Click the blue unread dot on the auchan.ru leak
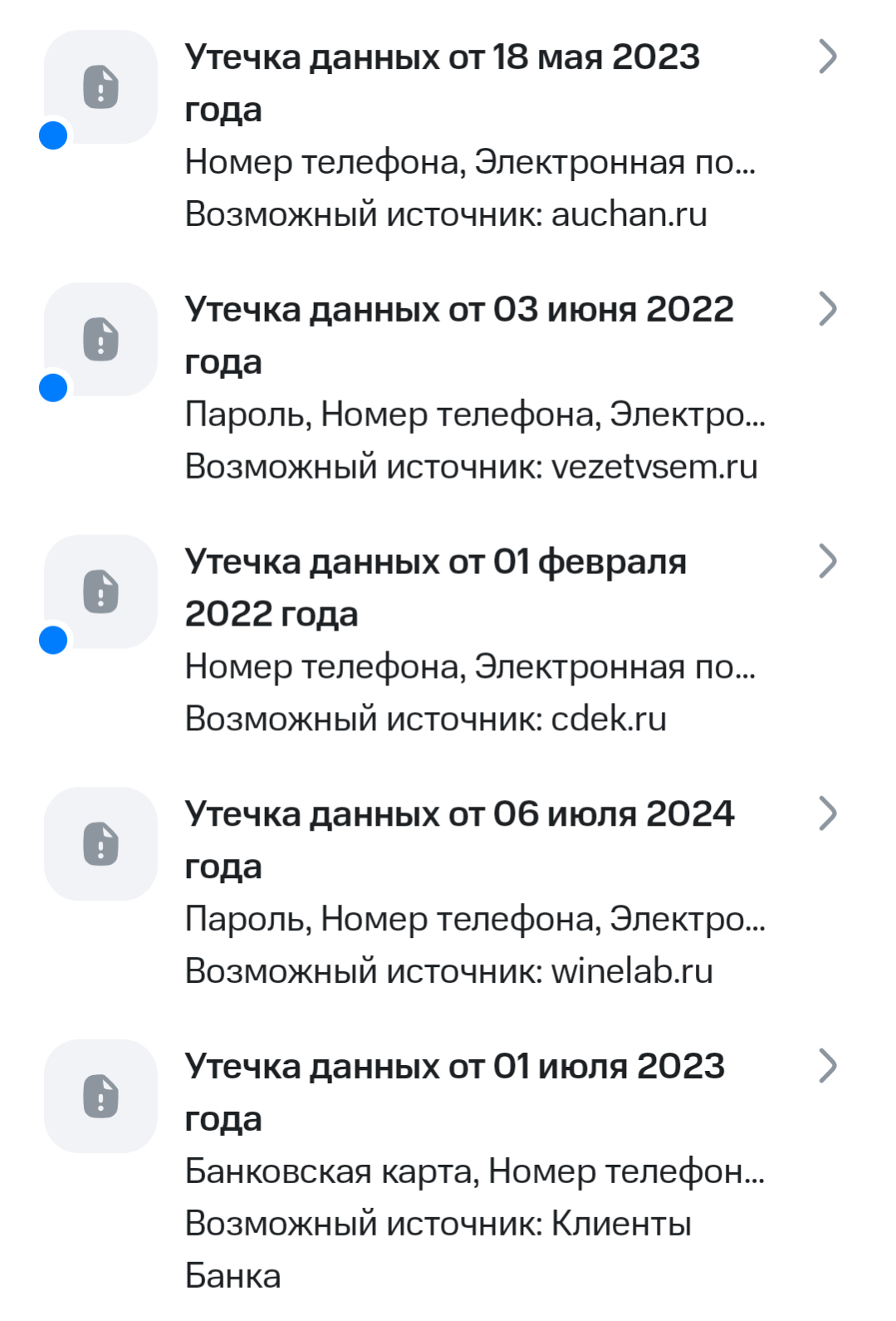This screenshot has width=896, height=1321. pos(53,135)
